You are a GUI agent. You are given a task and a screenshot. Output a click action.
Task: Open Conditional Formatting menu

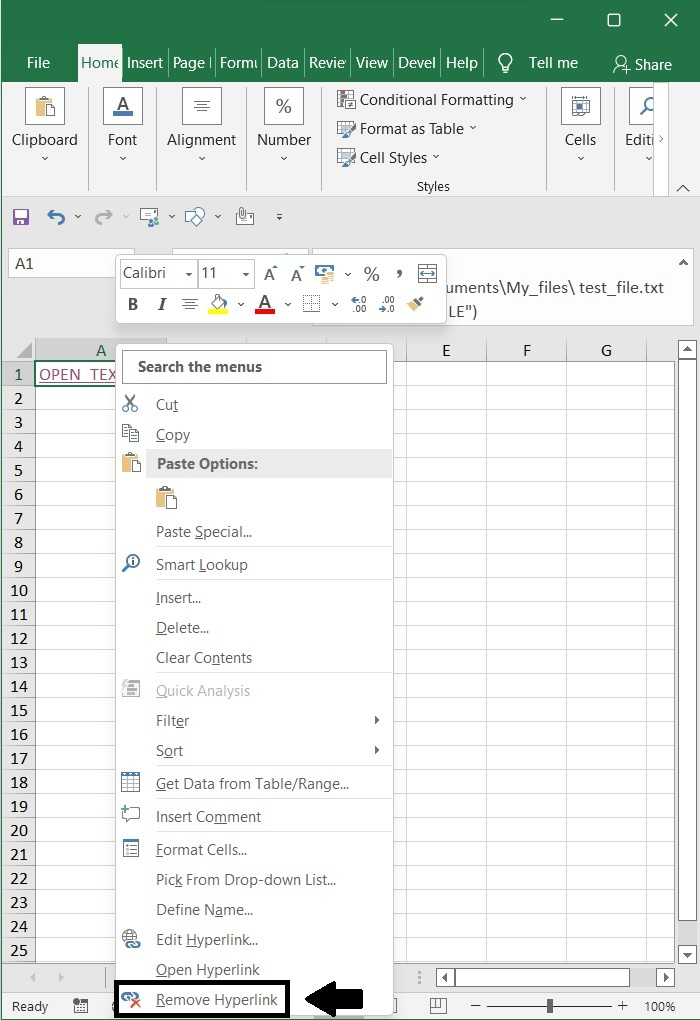[431, 100]
